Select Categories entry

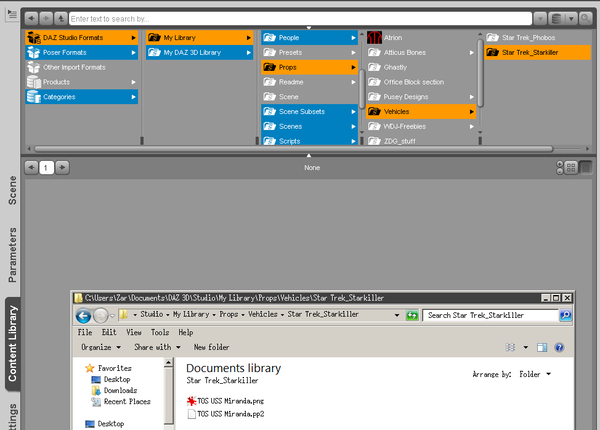point(82,97)
